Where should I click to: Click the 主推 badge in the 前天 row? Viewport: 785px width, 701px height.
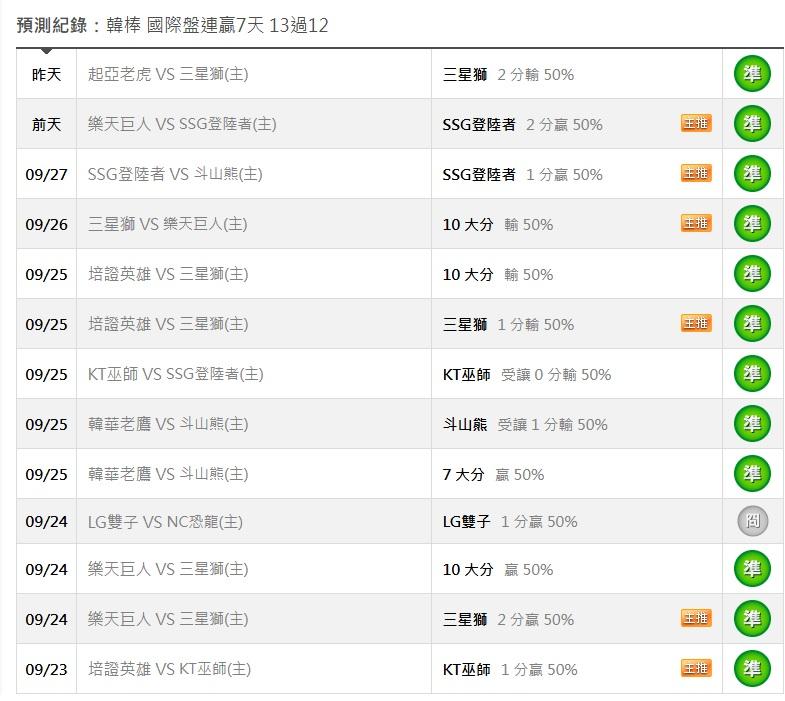pyautogui.click(x=696, y=123)
